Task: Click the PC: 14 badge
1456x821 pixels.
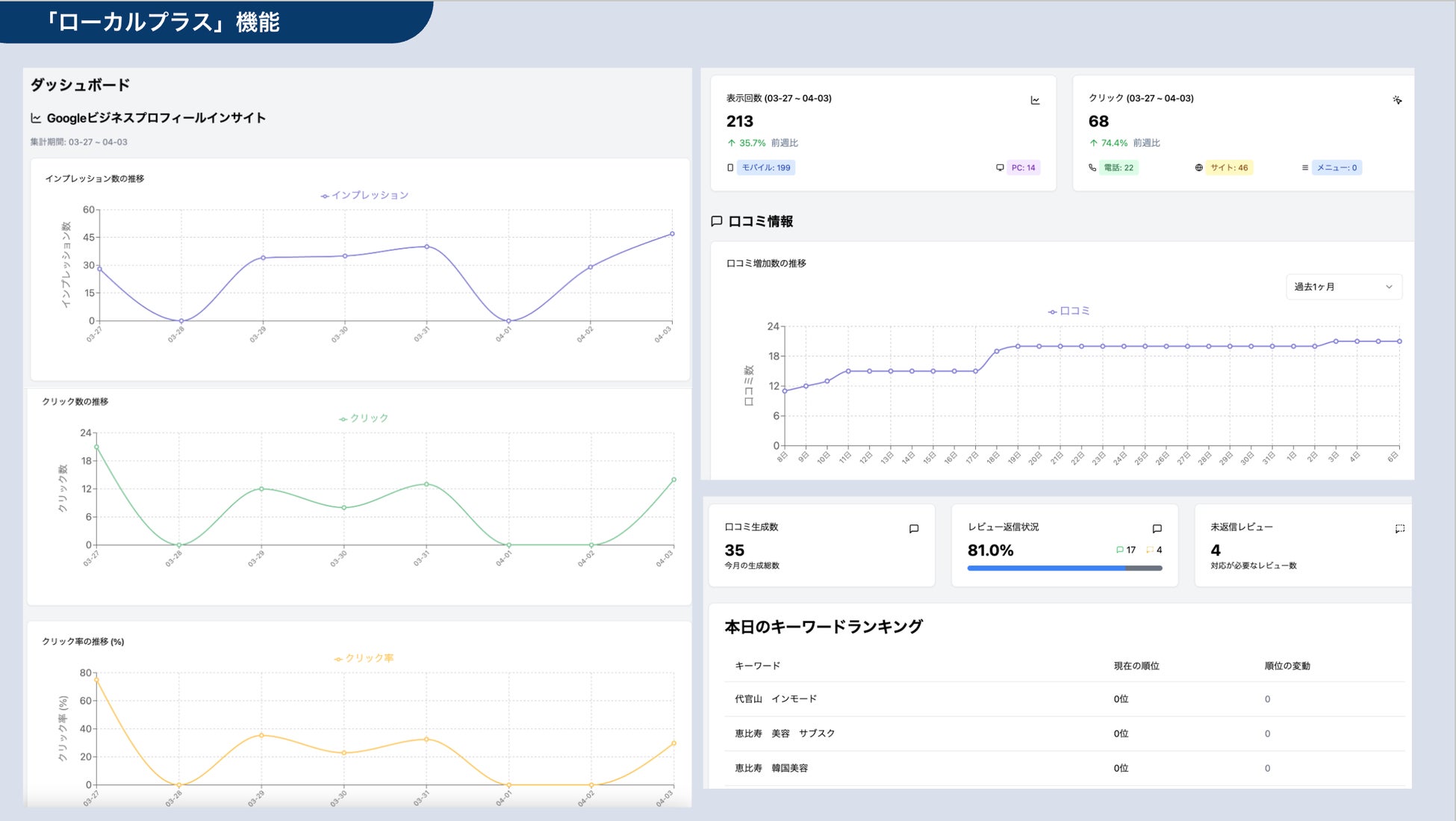Action: 1023,168
